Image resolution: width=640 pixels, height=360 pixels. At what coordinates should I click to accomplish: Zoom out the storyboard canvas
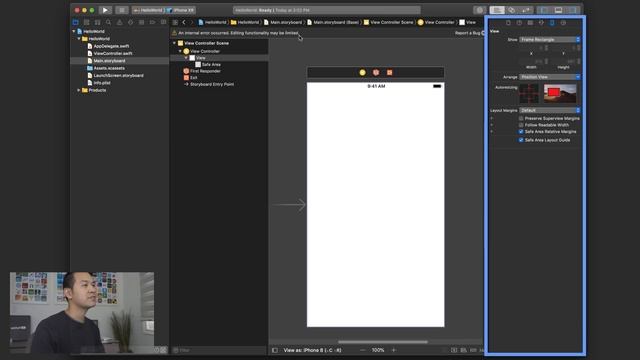(362, 350)
